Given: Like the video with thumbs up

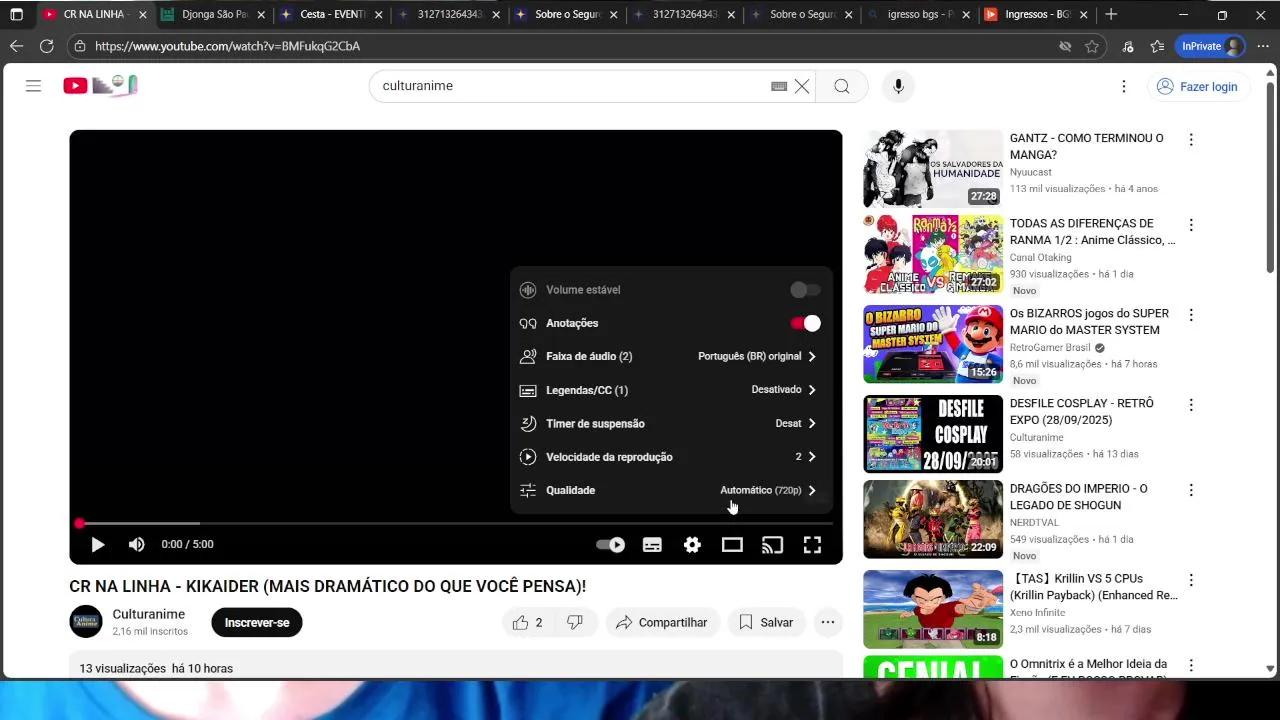Looking at the screenshot, I should [527, 622].
